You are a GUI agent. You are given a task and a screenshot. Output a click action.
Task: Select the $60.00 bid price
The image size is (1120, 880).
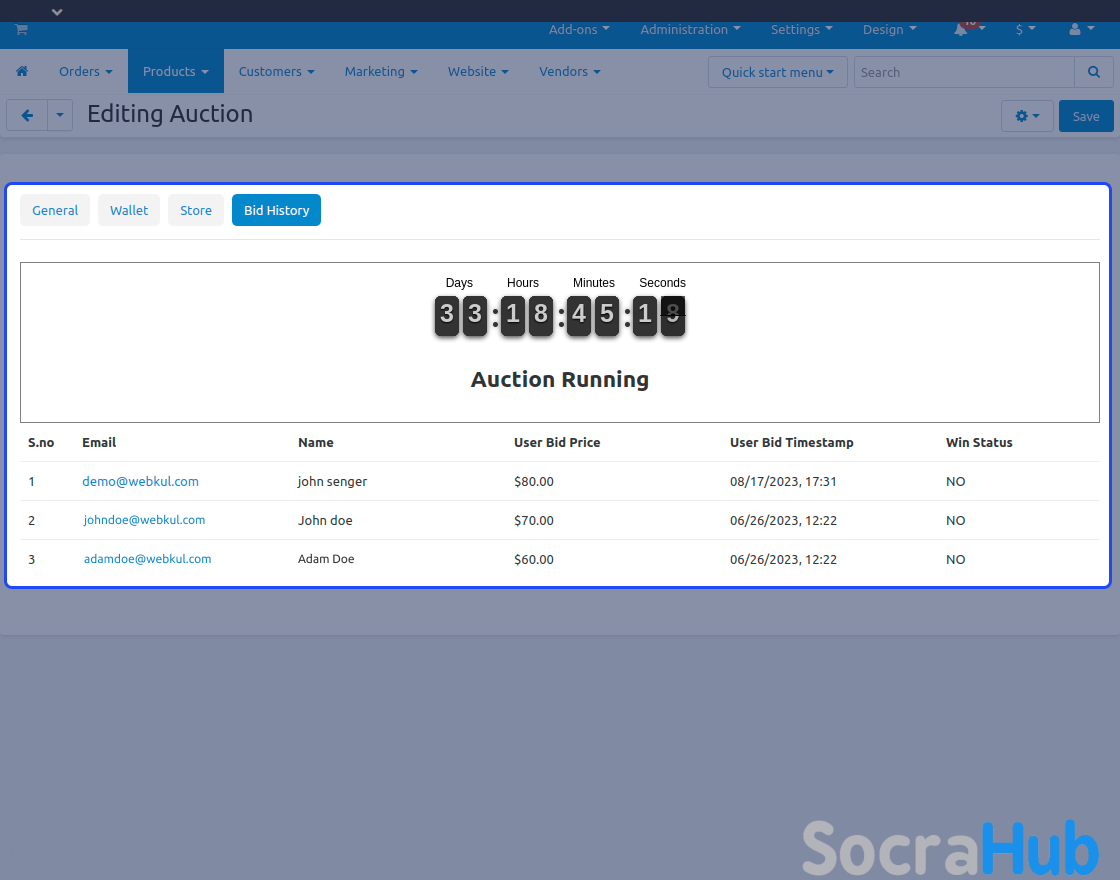coord(534,559)
